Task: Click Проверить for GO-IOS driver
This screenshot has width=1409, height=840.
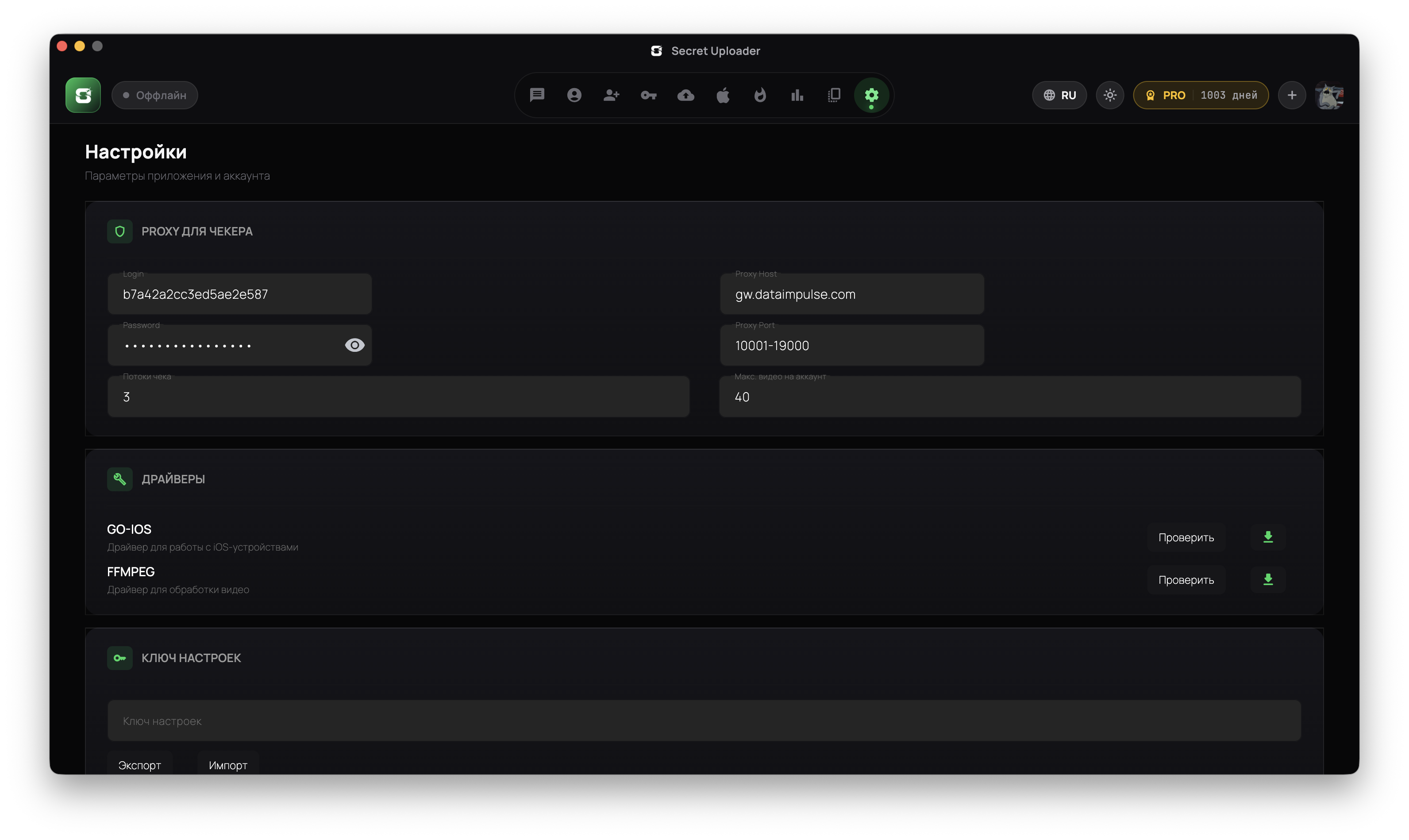Action: tap(1186, 537)
